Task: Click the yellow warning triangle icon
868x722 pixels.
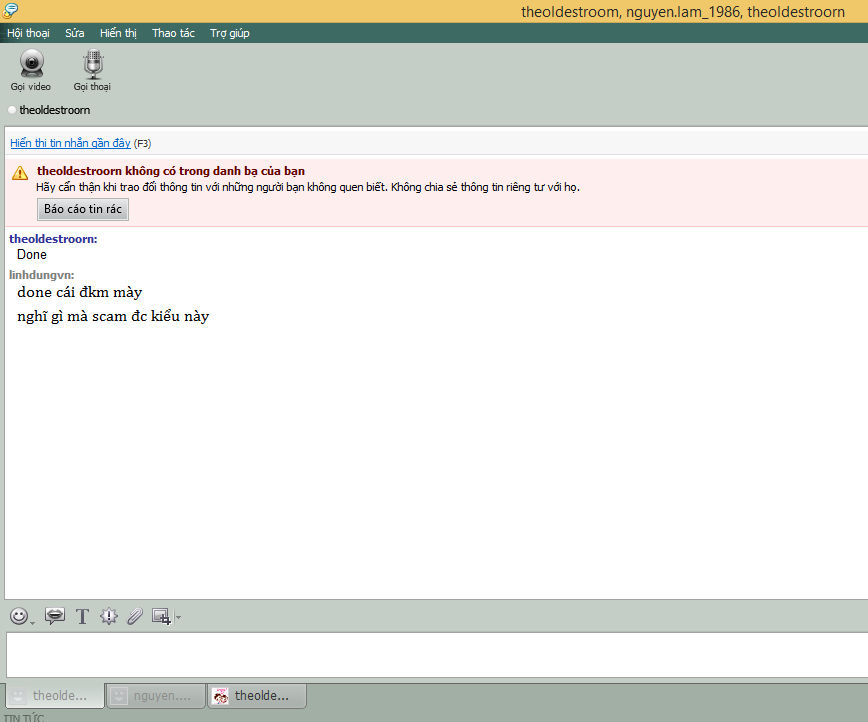Action: point(20,173)
